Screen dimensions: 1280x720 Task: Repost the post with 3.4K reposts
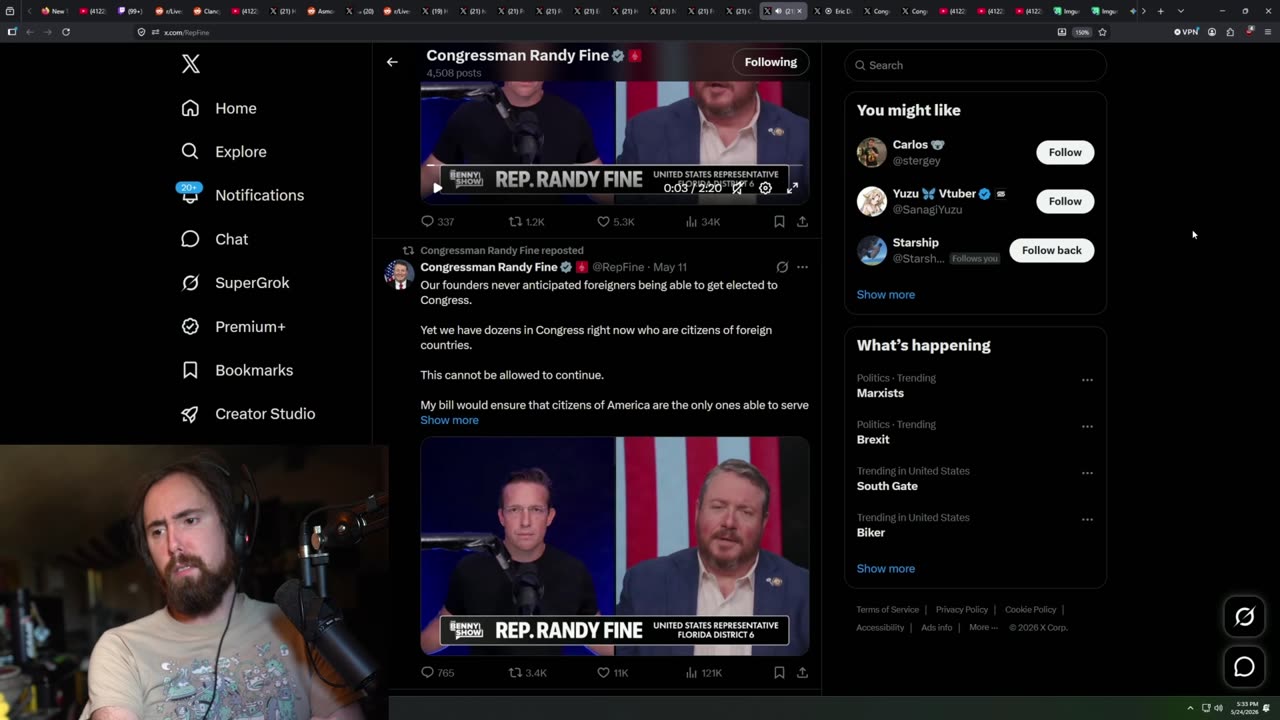pos(527,673)
